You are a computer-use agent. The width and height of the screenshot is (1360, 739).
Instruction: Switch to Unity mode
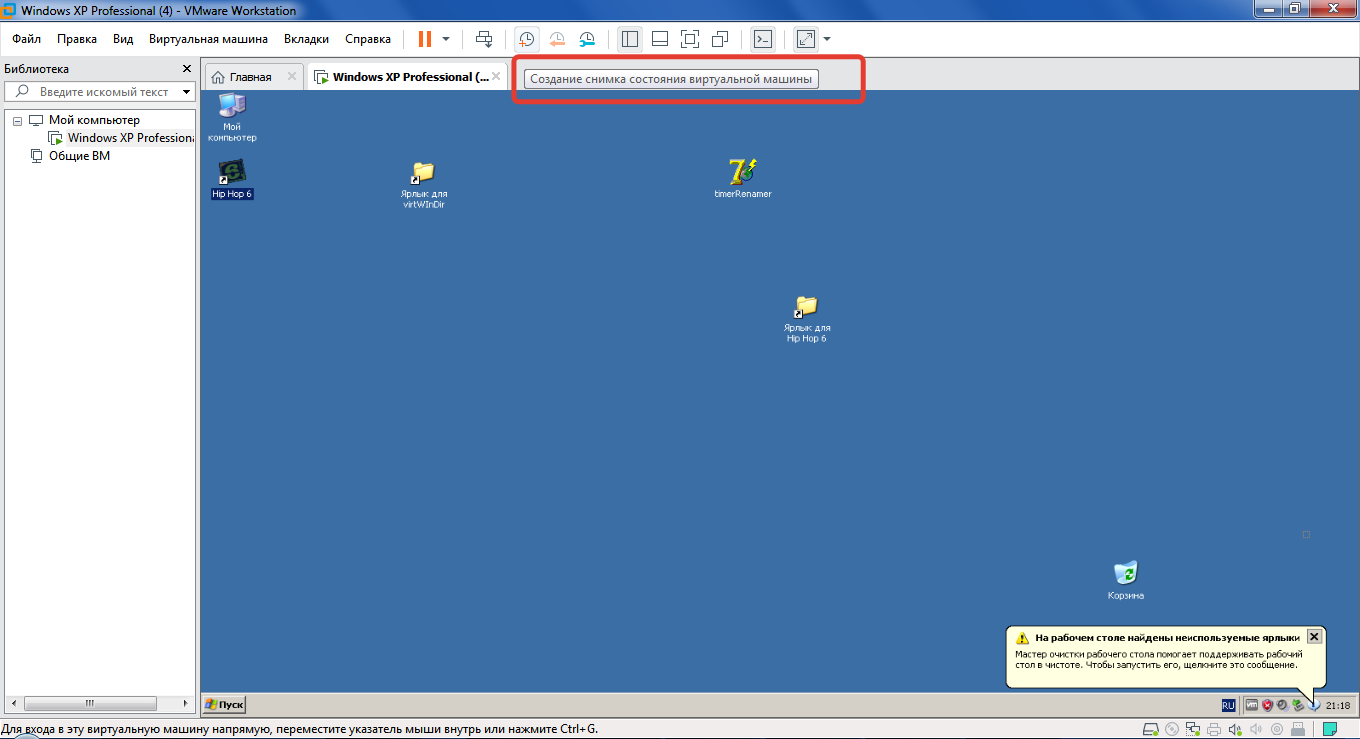(x=720, y=39)
